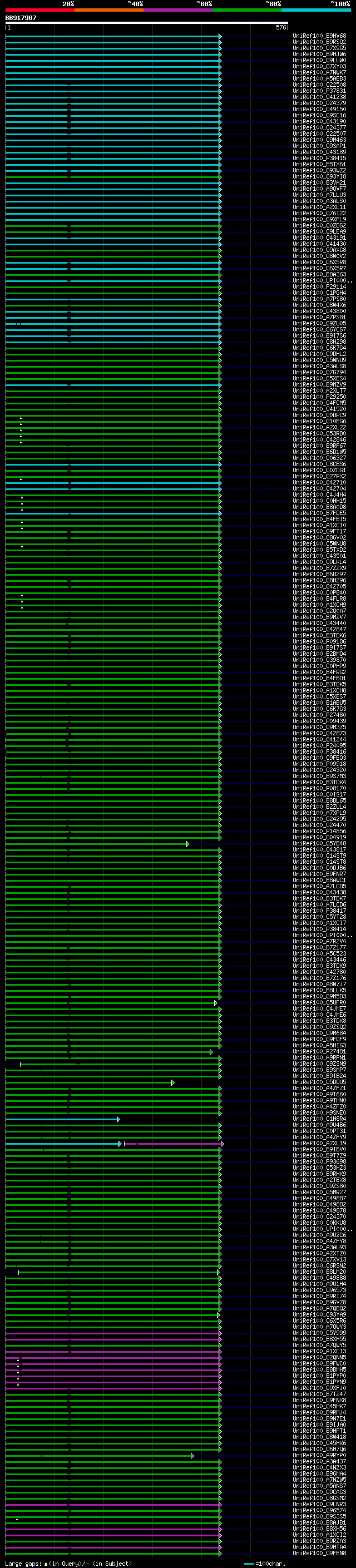View entry UniRef100_Q6X5R8
Image resolution: width=356 pixels, height=1568 pixels.
[319, 263]
